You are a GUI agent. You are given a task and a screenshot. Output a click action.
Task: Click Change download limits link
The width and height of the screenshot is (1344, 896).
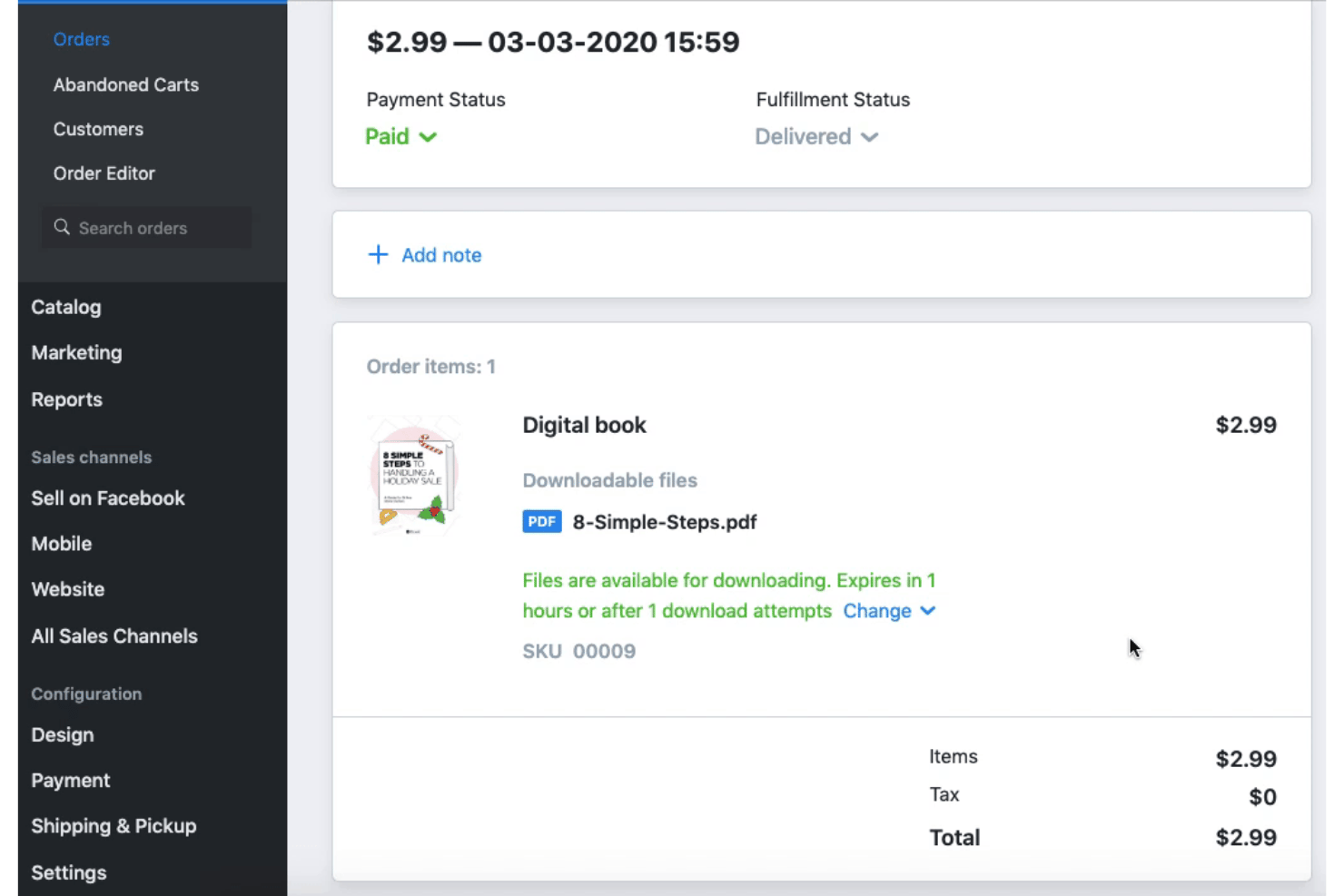[889, 611]
